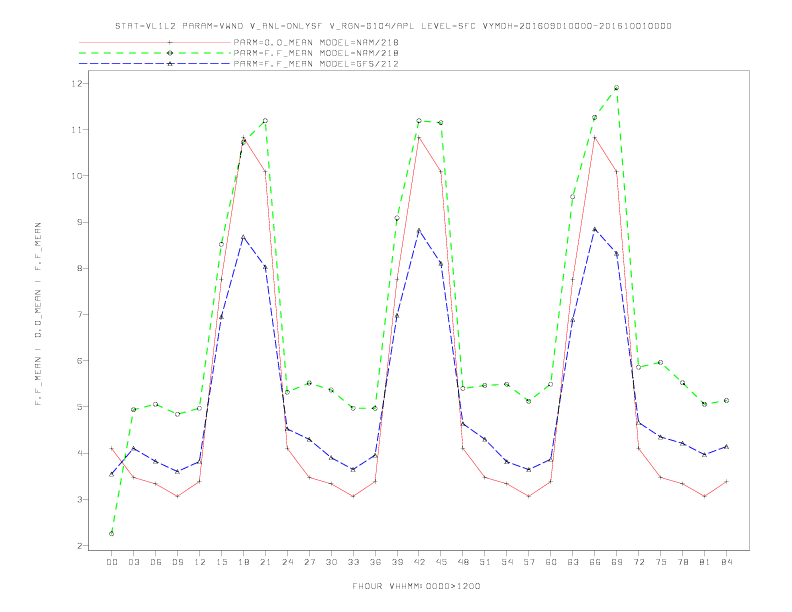Click y-axis tick label 12
The width and height of the screenshot is (792, 612).
[76, 83]
